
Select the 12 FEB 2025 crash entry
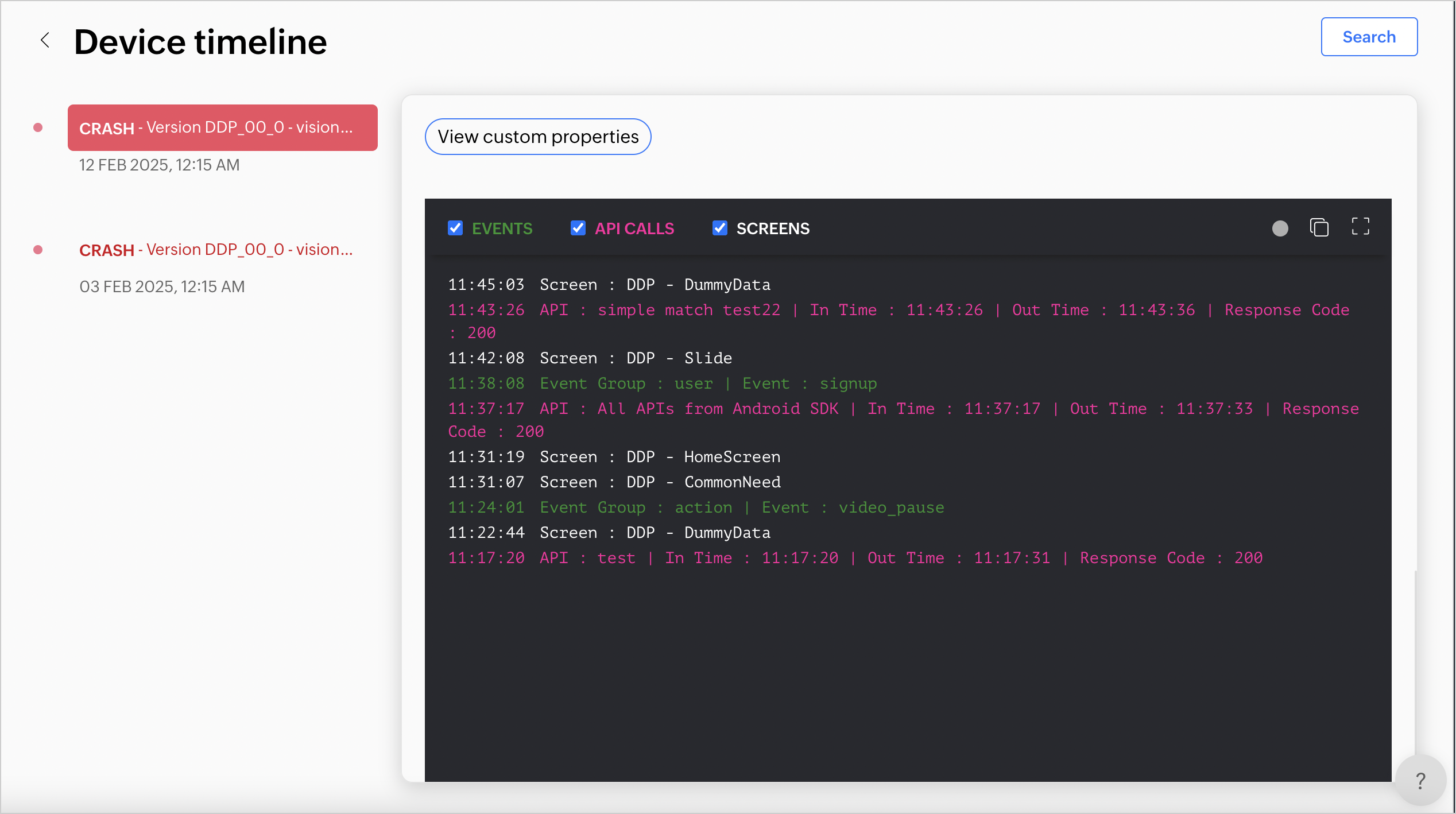[222, 127]
